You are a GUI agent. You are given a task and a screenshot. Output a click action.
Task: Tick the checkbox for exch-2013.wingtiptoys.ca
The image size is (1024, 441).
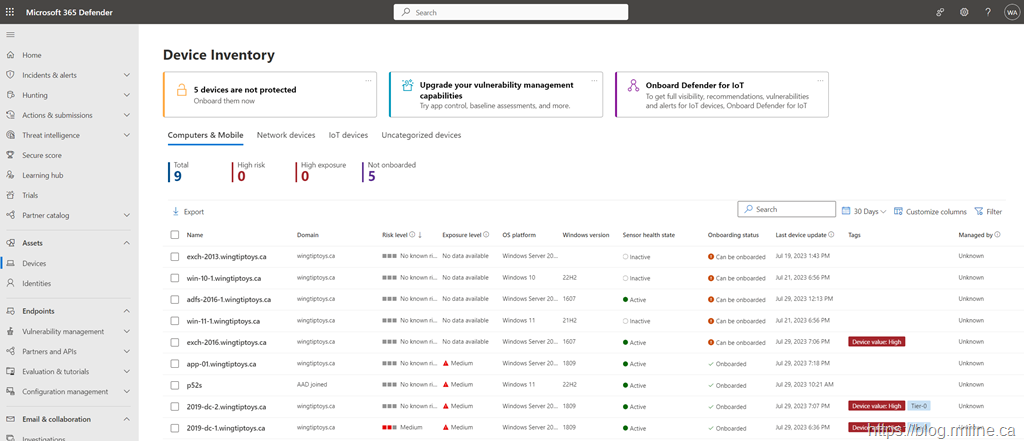pyautogui.click(x=175, y=256)
